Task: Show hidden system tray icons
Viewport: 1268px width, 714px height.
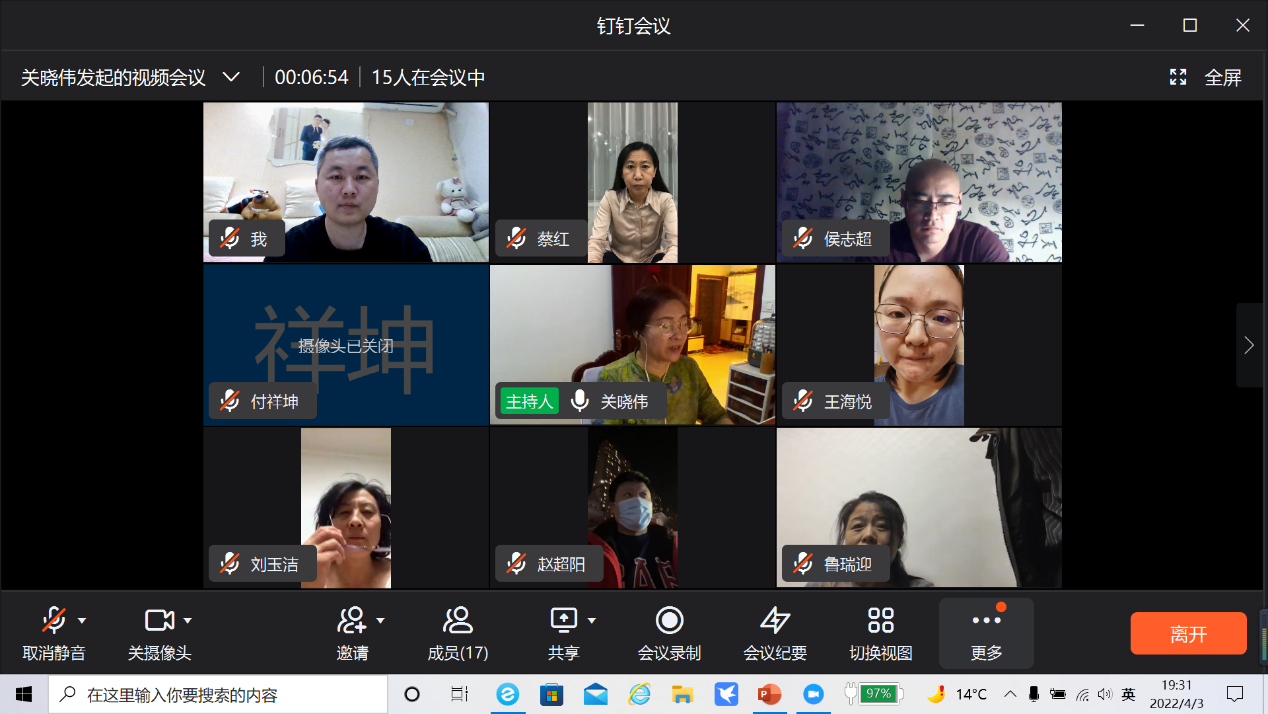Action: click(x=1010, y=694)
